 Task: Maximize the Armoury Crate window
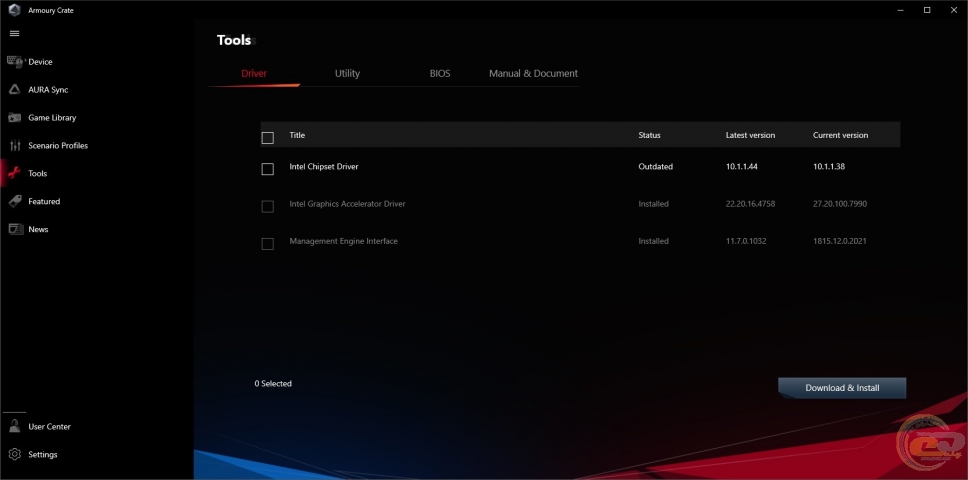(x=927, y=10)
